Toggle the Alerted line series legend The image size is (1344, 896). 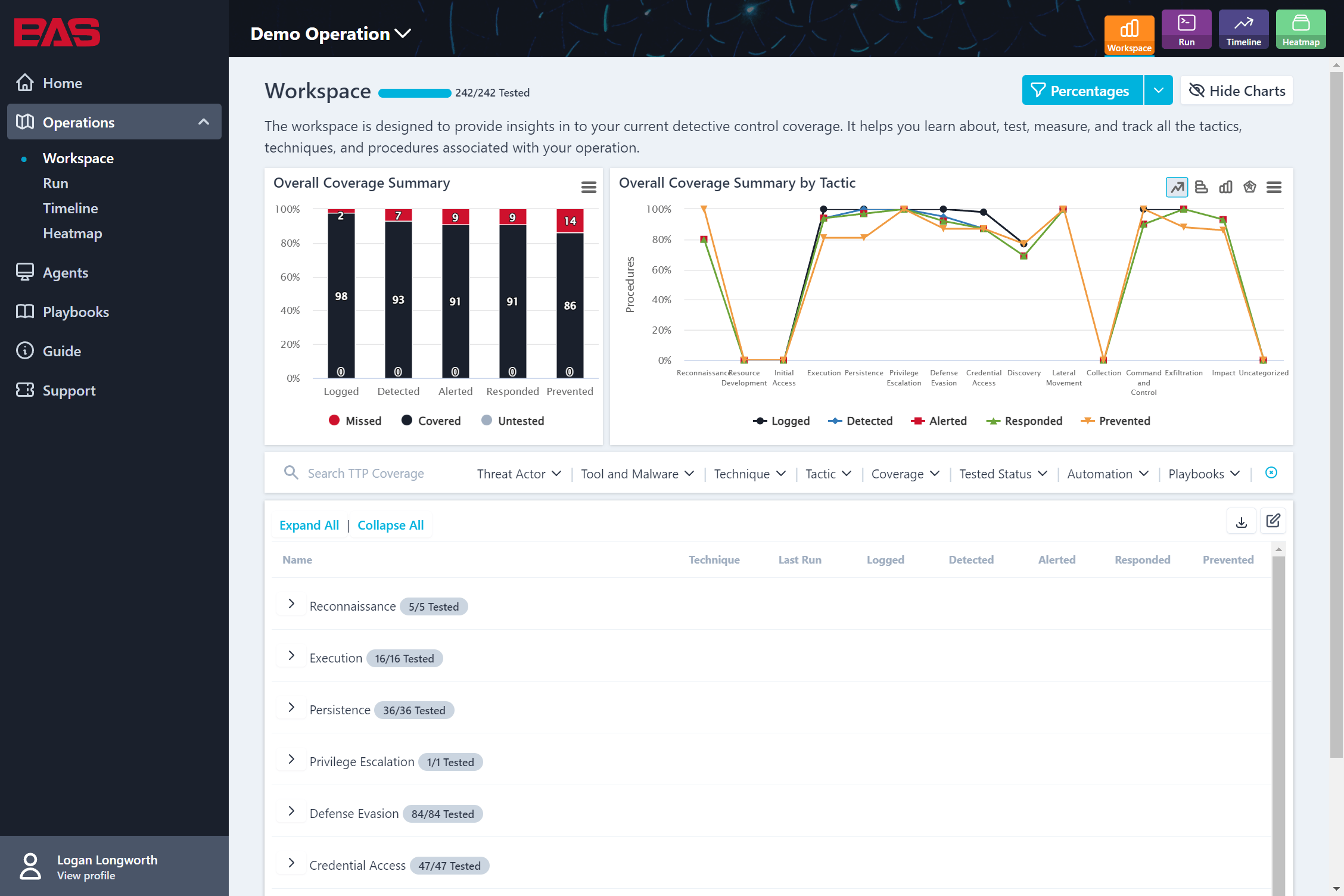pyautogui.click(x=939, y=421)
